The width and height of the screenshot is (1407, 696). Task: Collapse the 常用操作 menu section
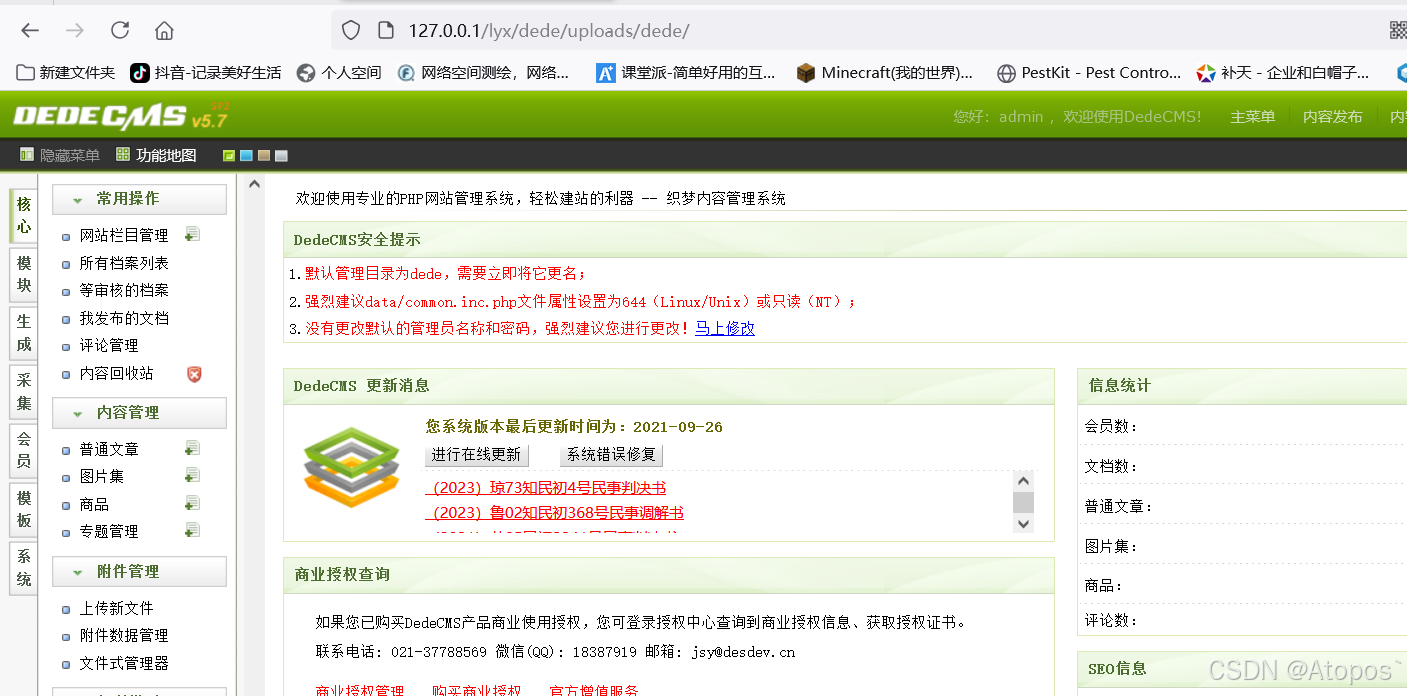point(139,199)
